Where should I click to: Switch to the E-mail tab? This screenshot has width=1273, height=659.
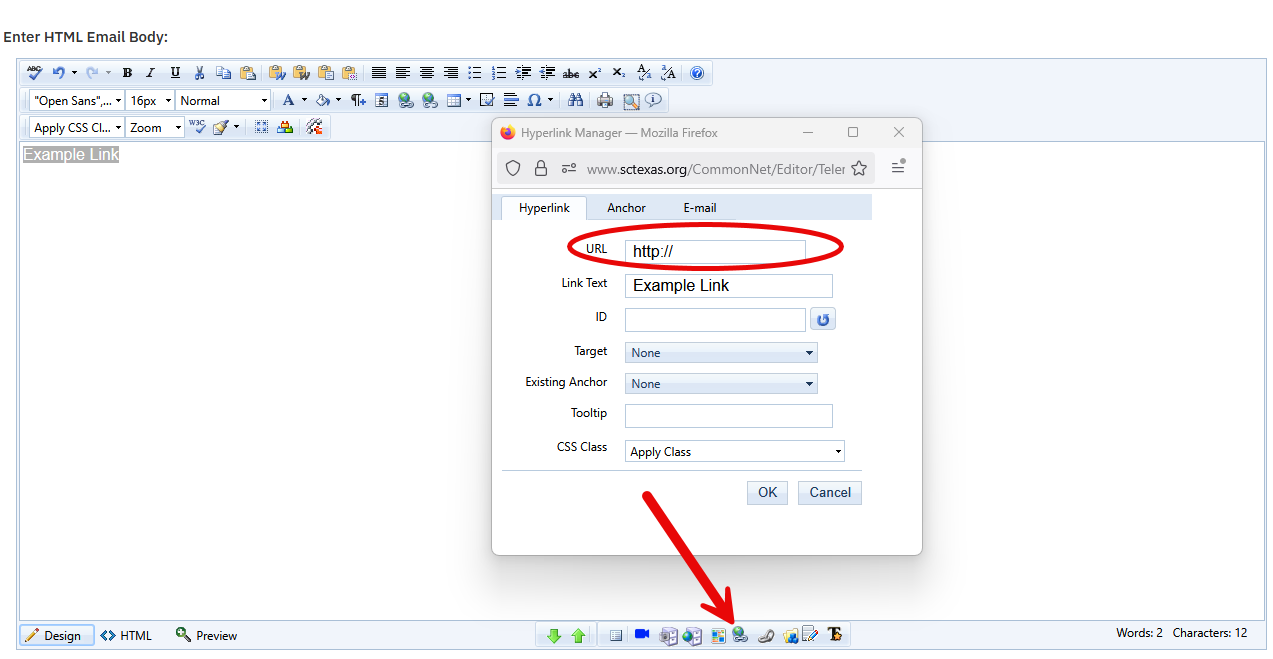pos(700,208)
